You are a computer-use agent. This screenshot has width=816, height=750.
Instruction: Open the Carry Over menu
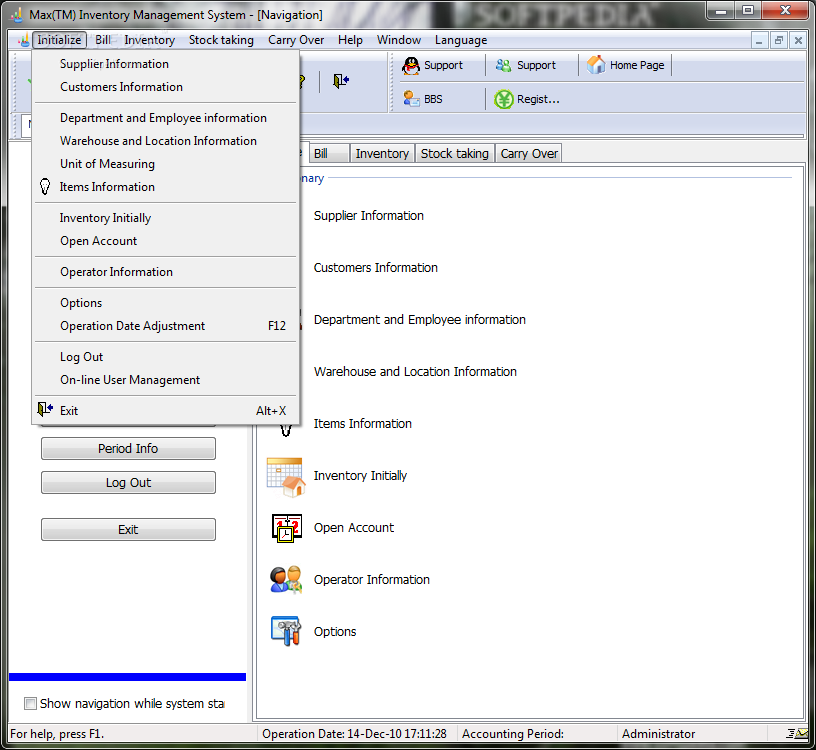pyautogui.click(x=296, y=40)
